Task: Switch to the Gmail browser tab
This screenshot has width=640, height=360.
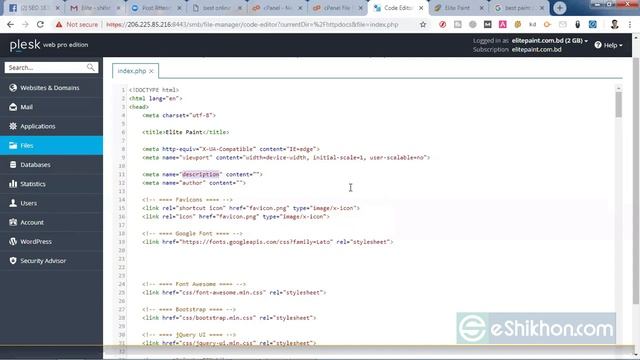Action: pos(94,8)
